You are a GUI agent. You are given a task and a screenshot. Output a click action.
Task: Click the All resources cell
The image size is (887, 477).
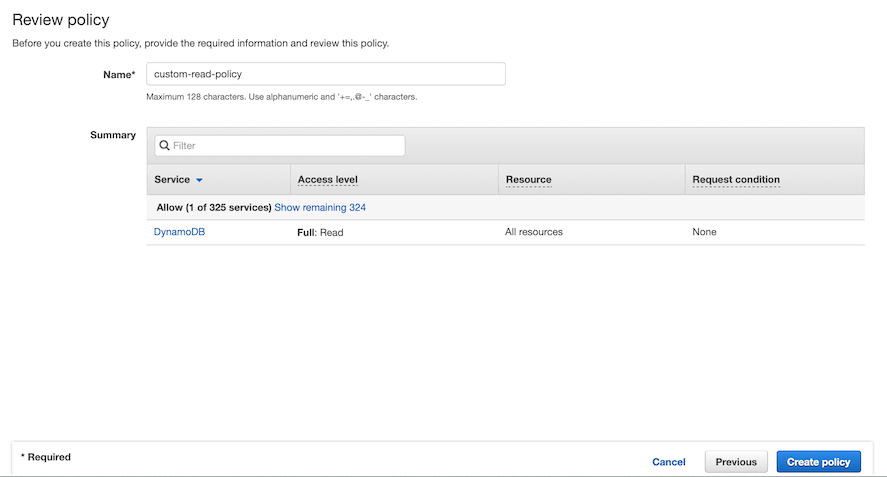point(534,232)
